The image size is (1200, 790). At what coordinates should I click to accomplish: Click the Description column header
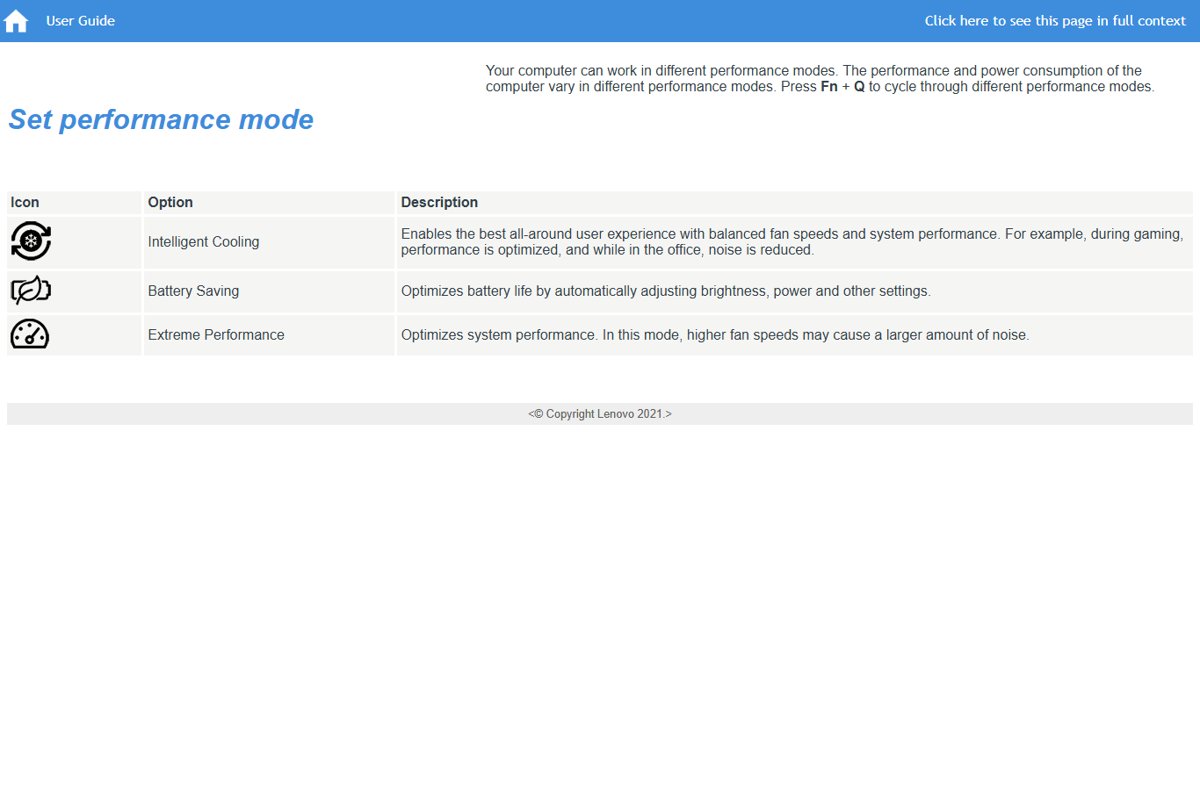click(x=439, y=202)
